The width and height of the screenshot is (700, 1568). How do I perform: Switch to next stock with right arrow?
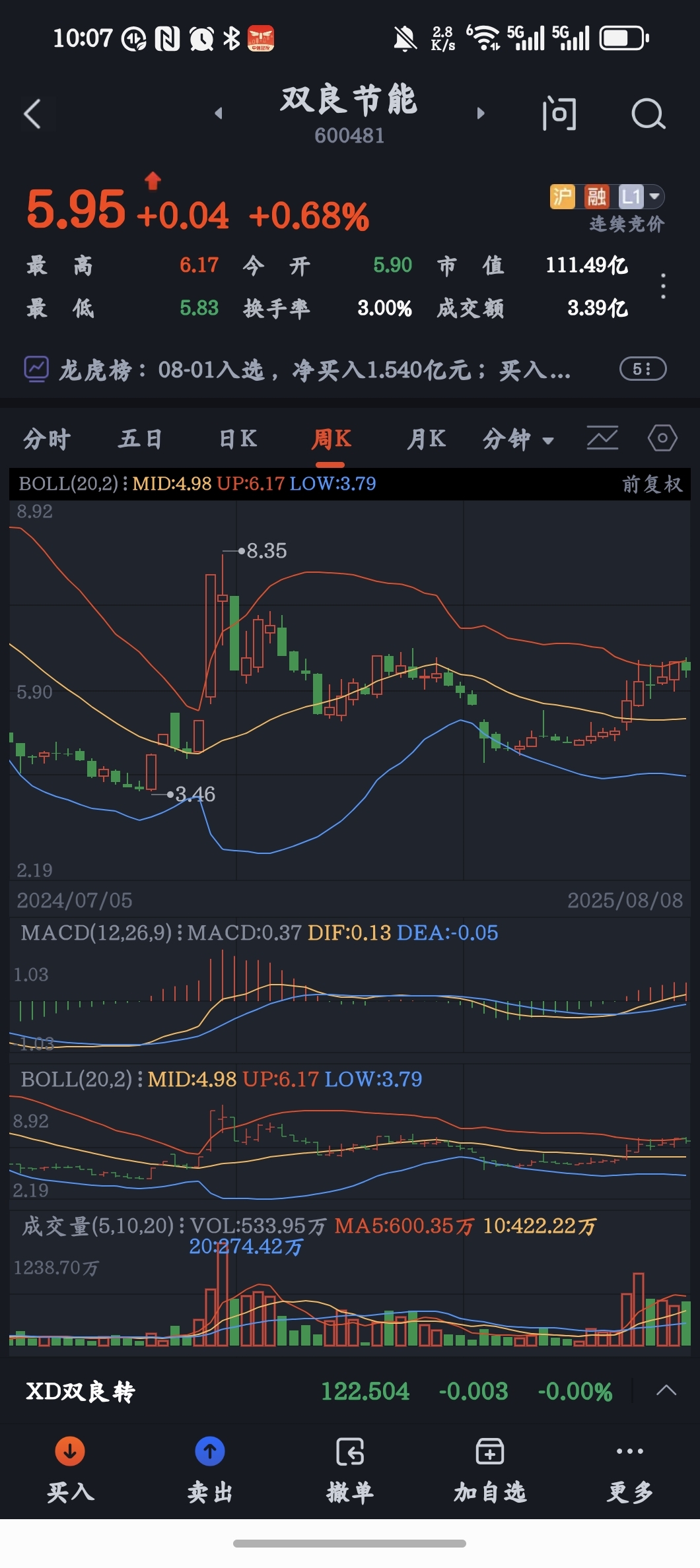(481, 114)
